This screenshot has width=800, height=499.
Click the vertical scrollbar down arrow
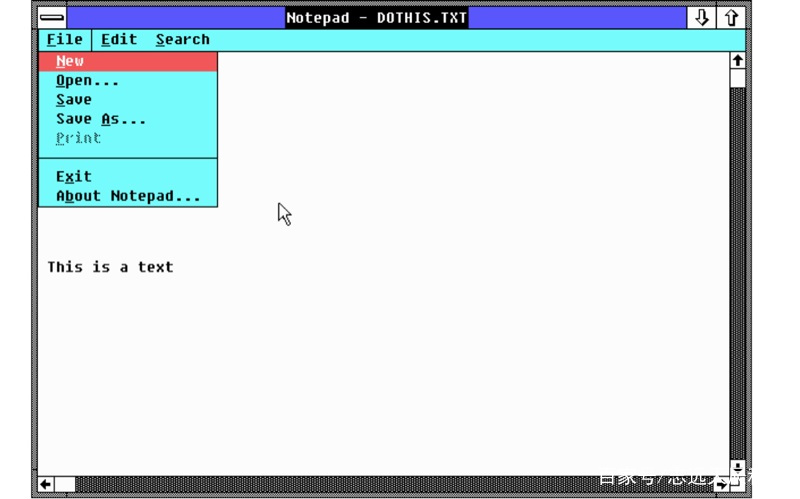point(738,467)
